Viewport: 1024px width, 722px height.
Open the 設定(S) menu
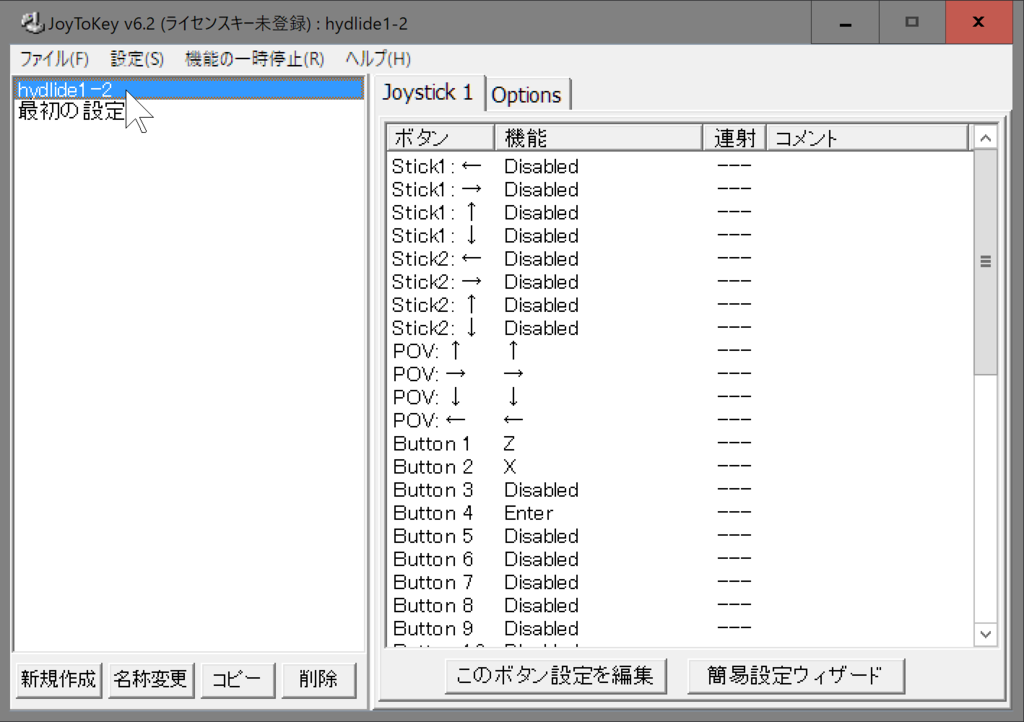point(137,59)
